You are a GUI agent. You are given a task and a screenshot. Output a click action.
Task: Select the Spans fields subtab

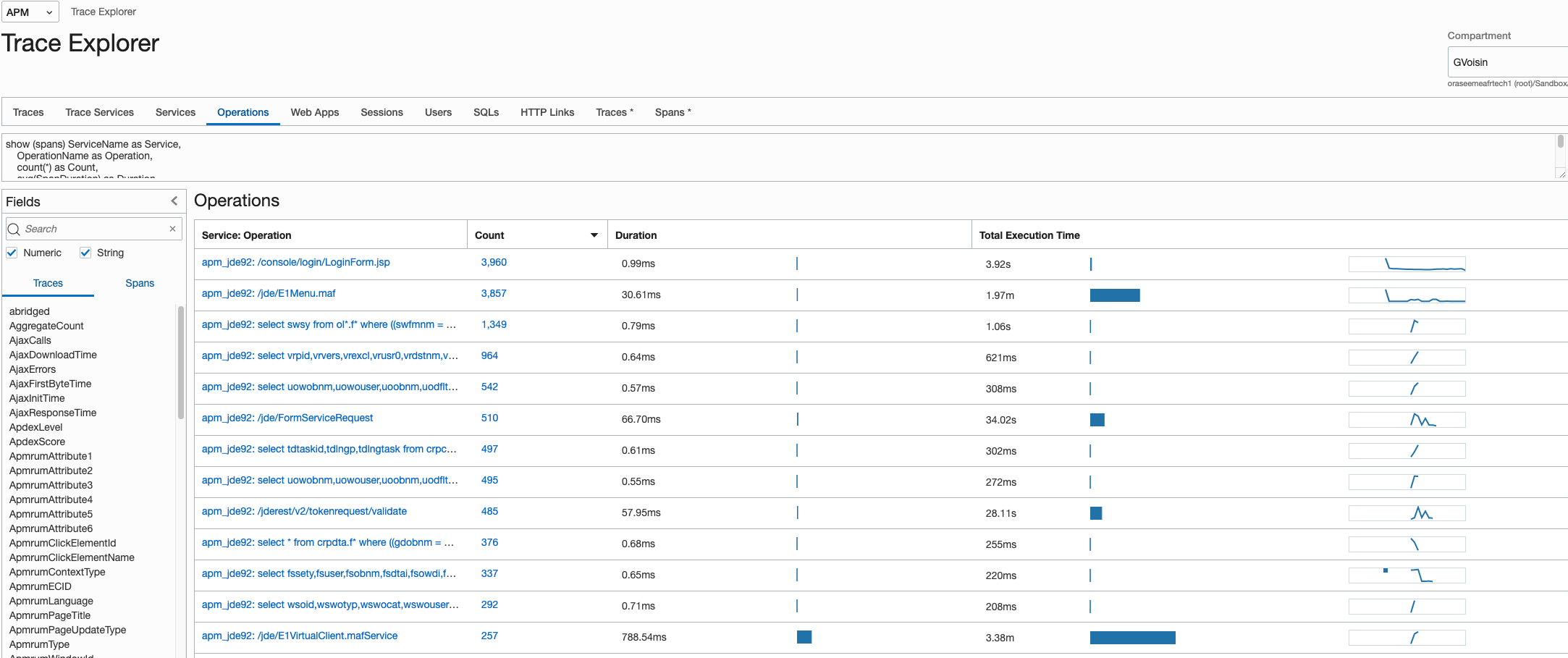[x=140, y=283]
